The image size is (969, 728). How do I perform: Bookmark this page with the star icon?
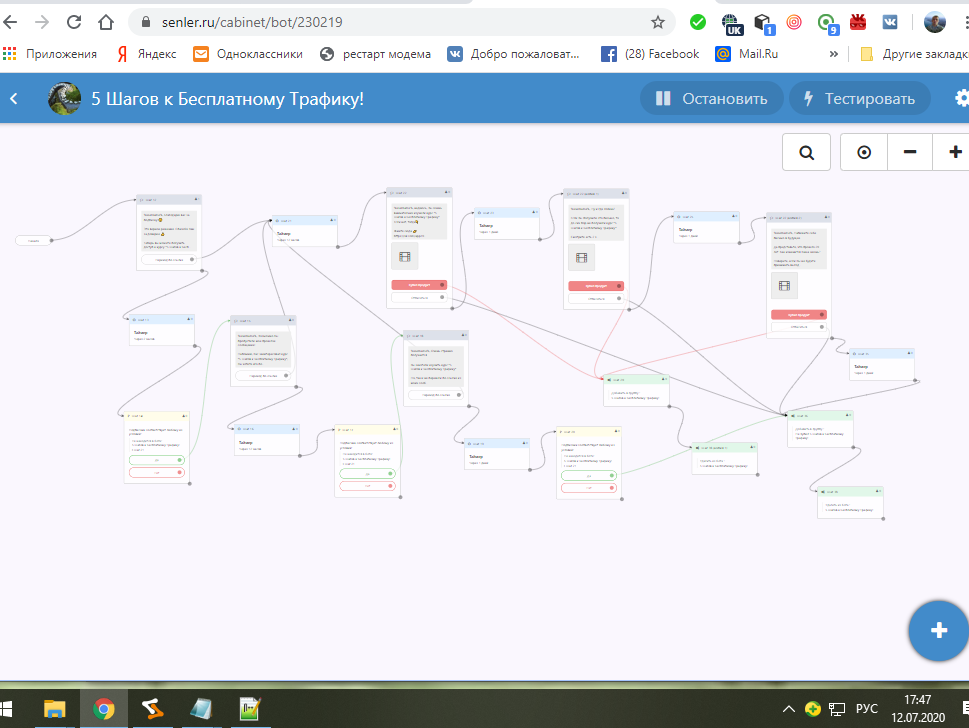[657, 22]
